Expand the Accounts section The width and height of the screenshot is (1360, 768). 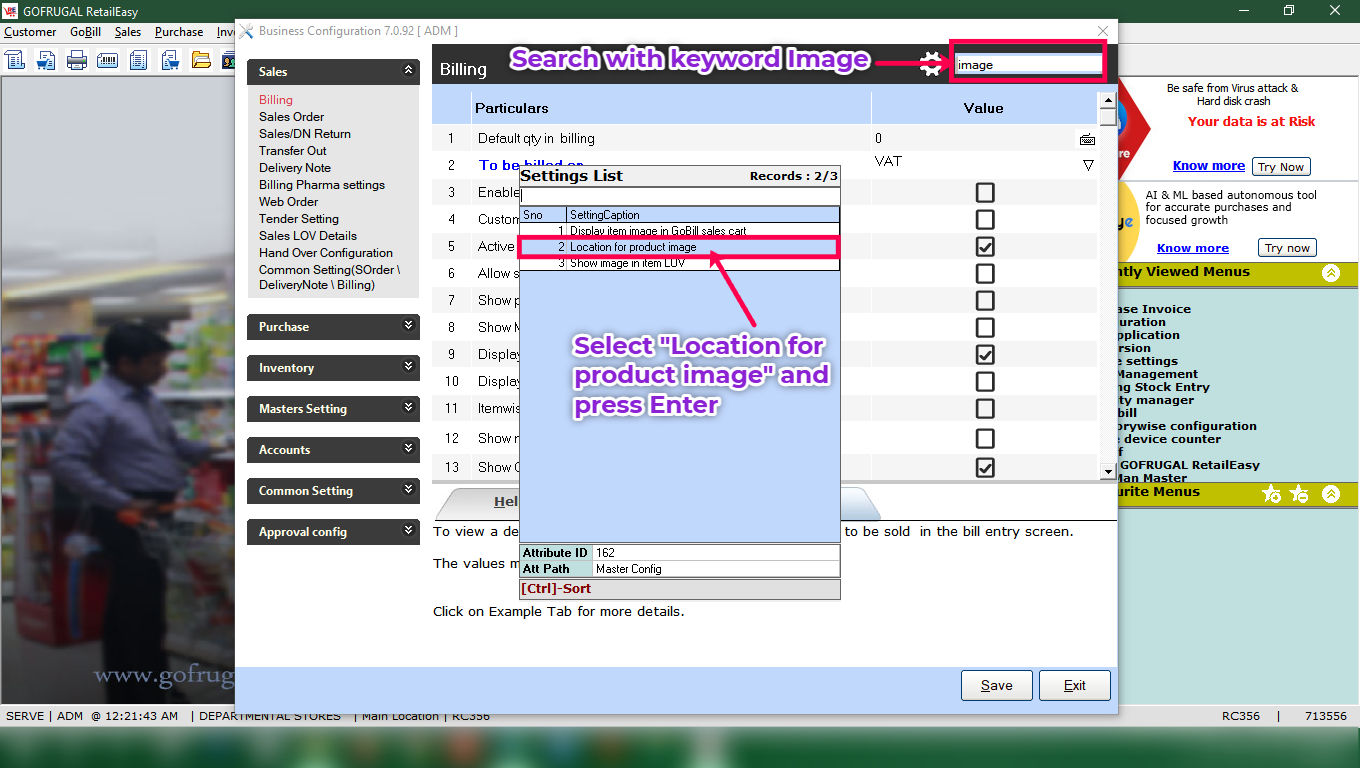[x=408, y=449]
